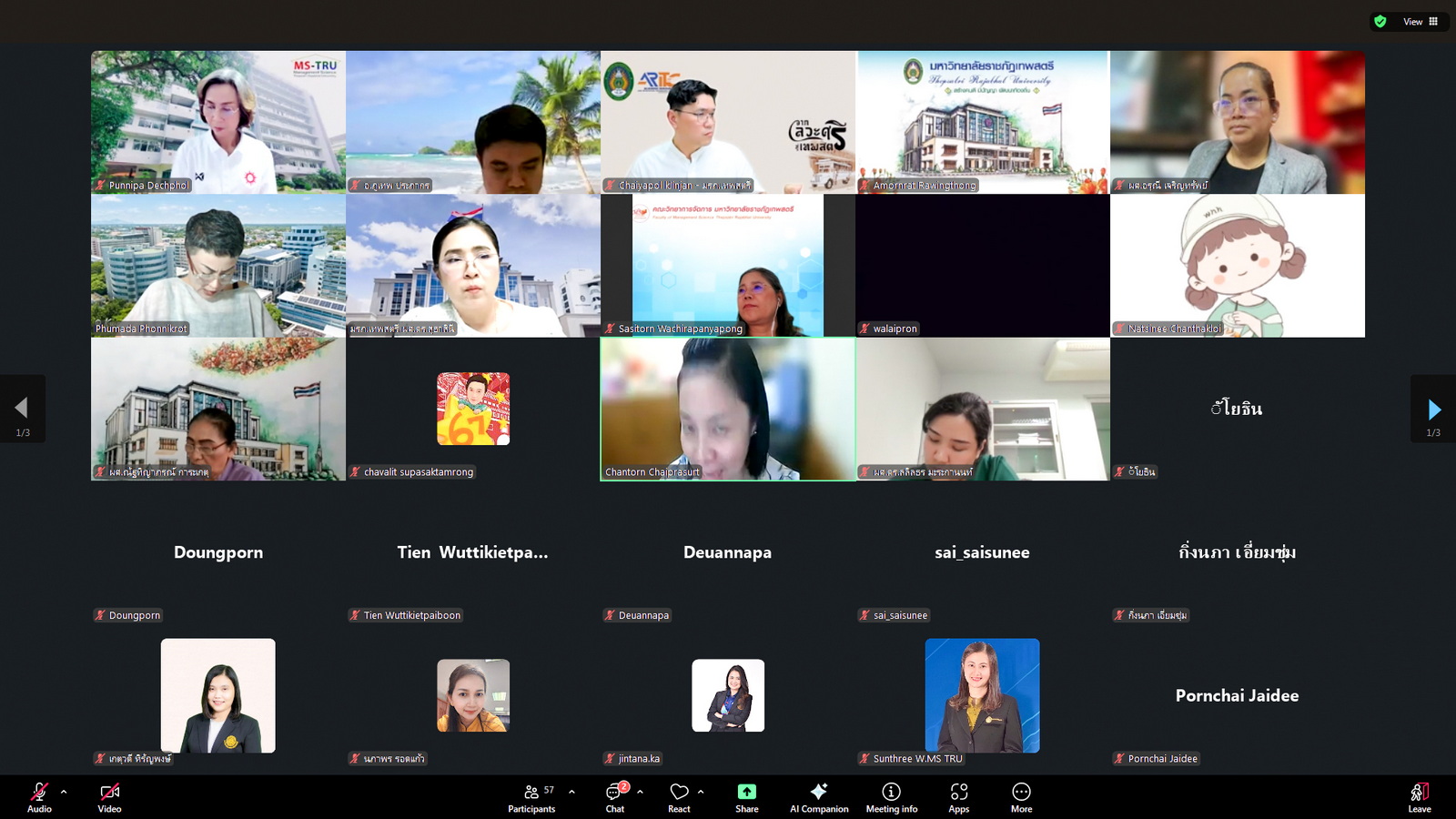1456x819 pixels.
Task: Expand the arrow next to Chat
Action: point(641,792)
